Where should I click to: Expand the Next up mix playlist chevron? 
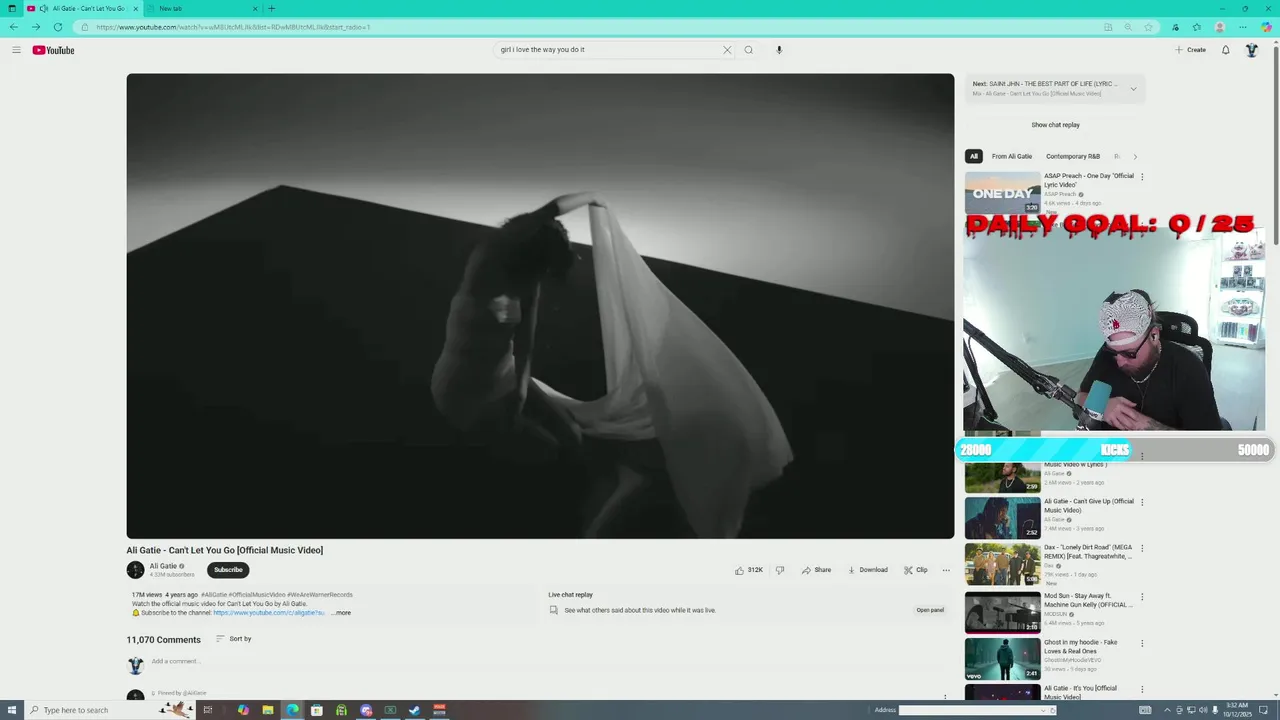1133,89
